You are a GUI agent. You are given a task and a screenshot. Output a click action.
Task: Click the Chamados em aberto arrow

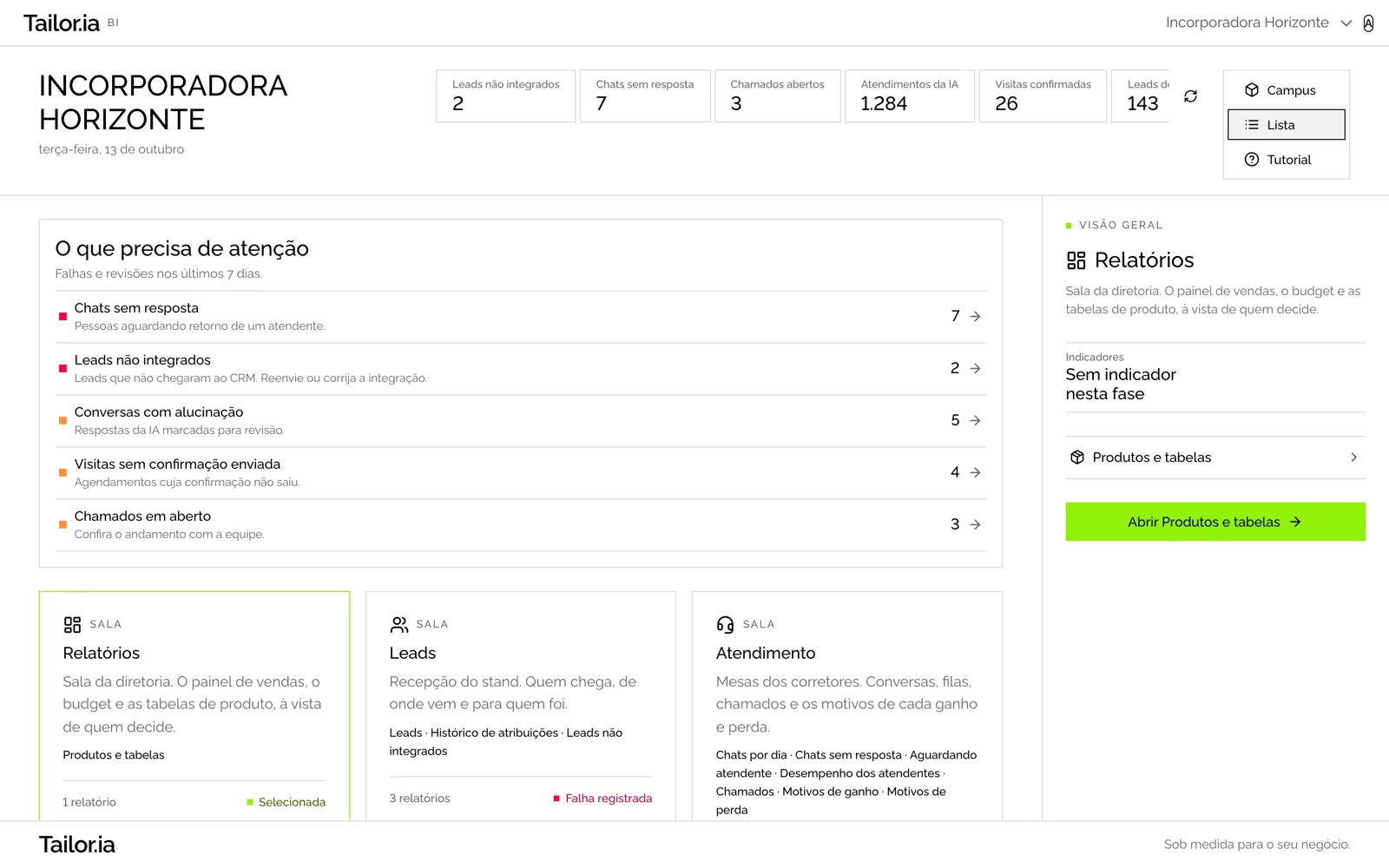point(975,525)
